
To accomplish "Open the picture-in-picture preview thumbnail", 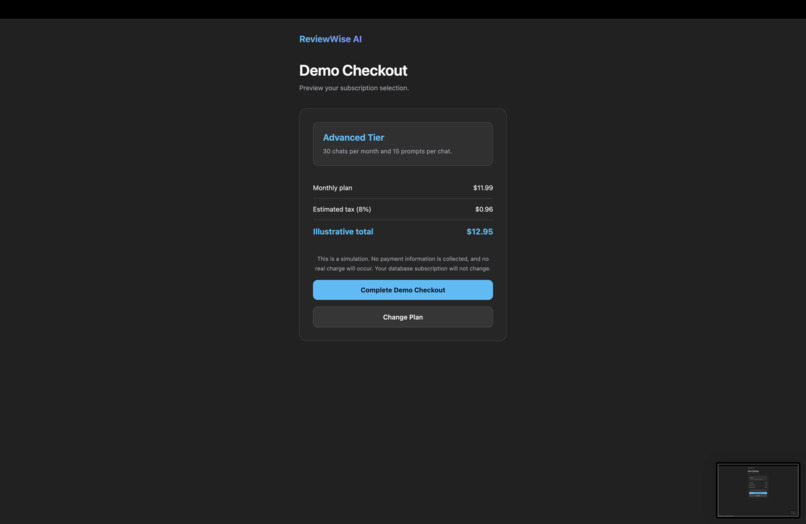I will pyautogui.click(x=758, y=490).
